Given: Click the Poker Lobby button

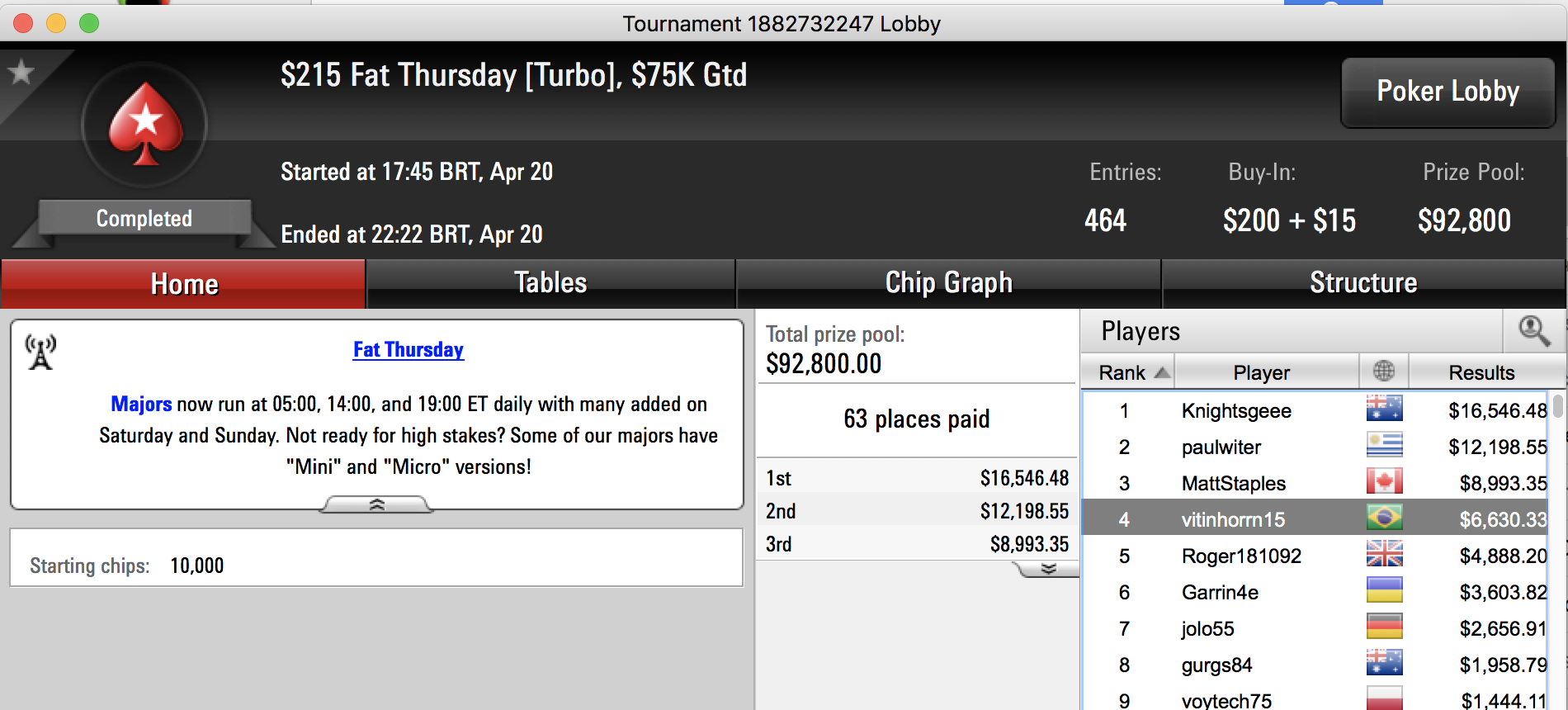Looking at the screenshot, I should pyautogui.click(x=1448, y=92).
